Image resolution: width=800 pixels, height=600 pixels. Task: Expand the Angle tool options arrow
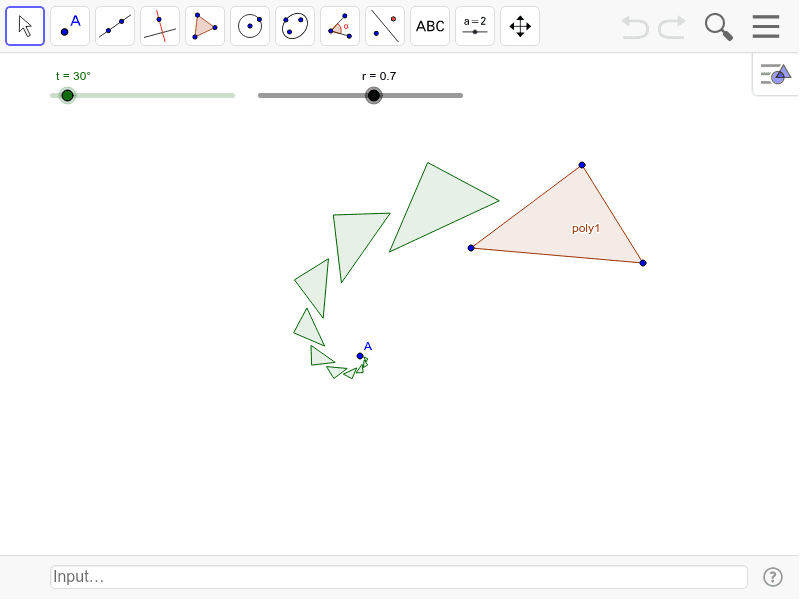[x=353, y=41]
